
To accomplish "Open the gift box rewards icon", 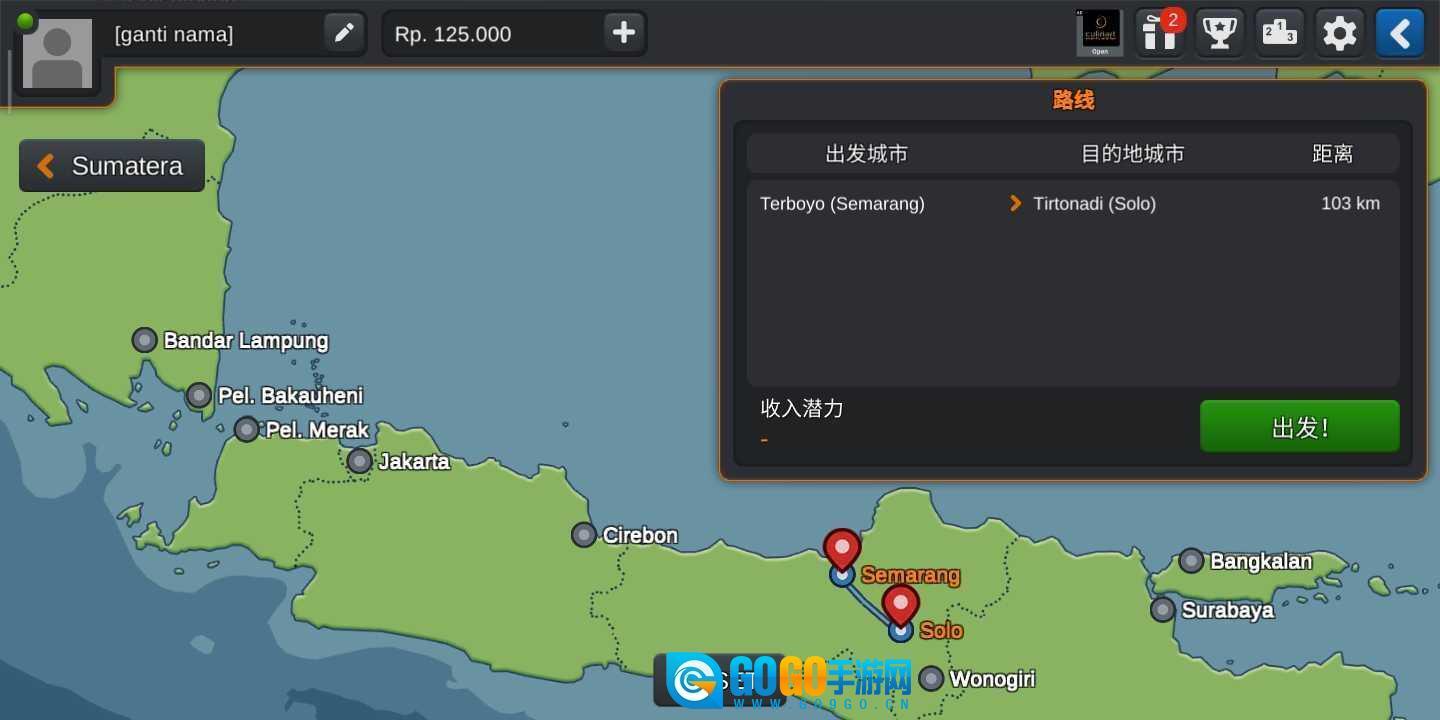I will click(1160, 34).
